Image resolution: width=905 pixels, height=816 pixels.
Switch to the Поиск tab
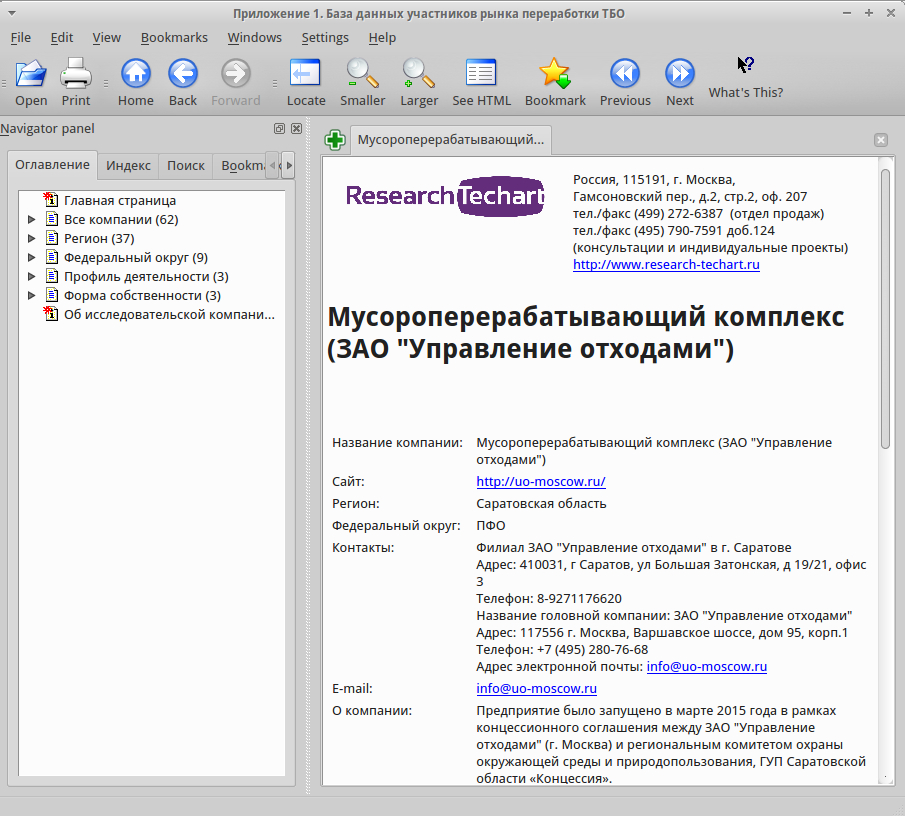tap(186, 166)
